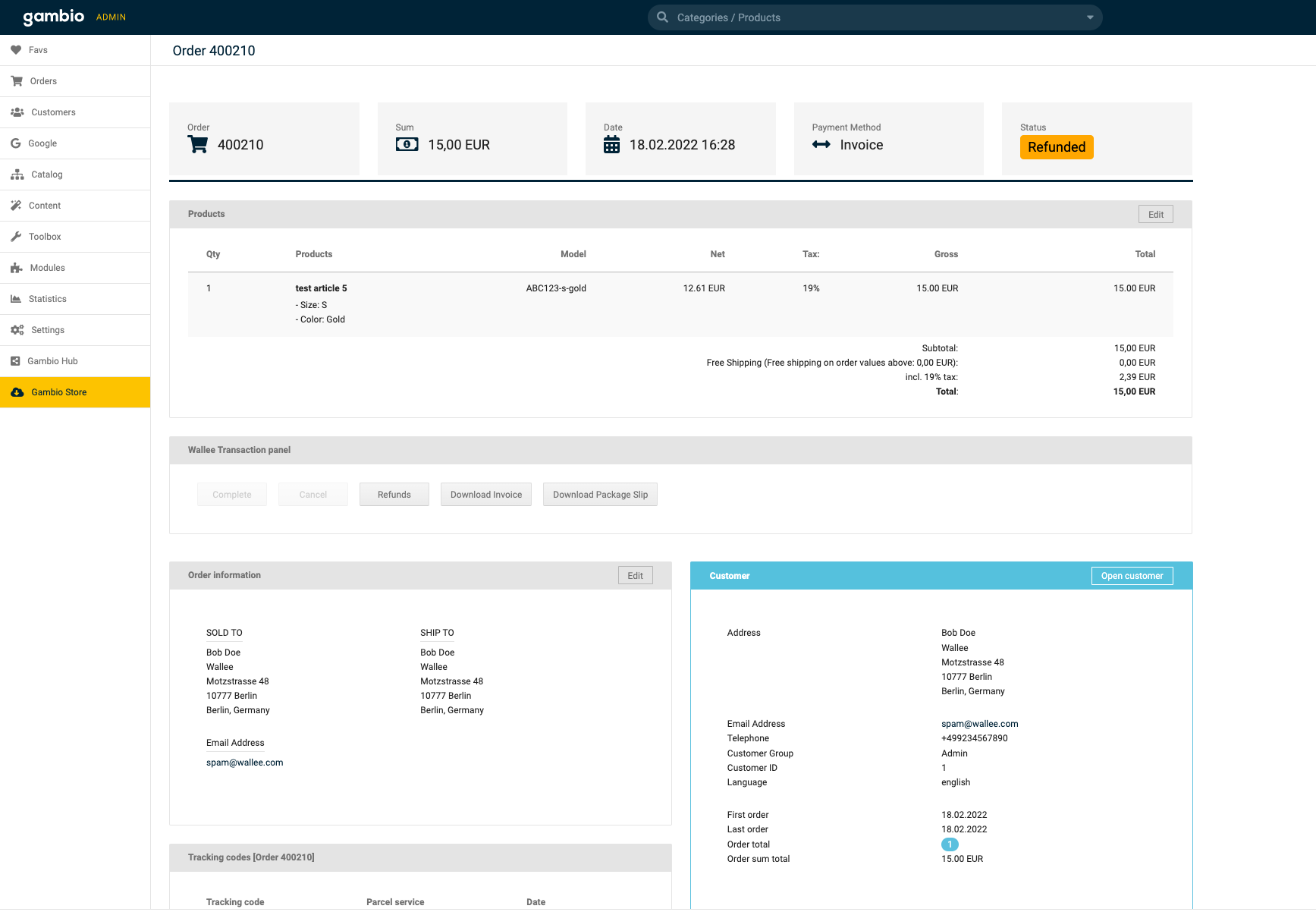Click Edit button in the Products header
This screenshot has height=912, width=1316.
[x=1155, y=215]
